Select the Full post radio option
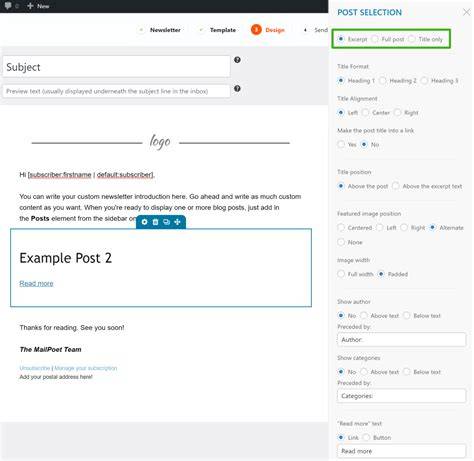474x461 pixels. coord(375,39)
